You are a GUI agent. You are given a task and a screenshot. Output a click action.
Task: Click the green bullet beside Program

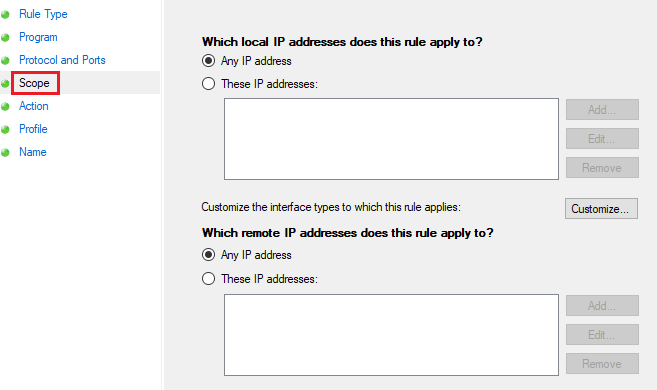coord(5,38)
